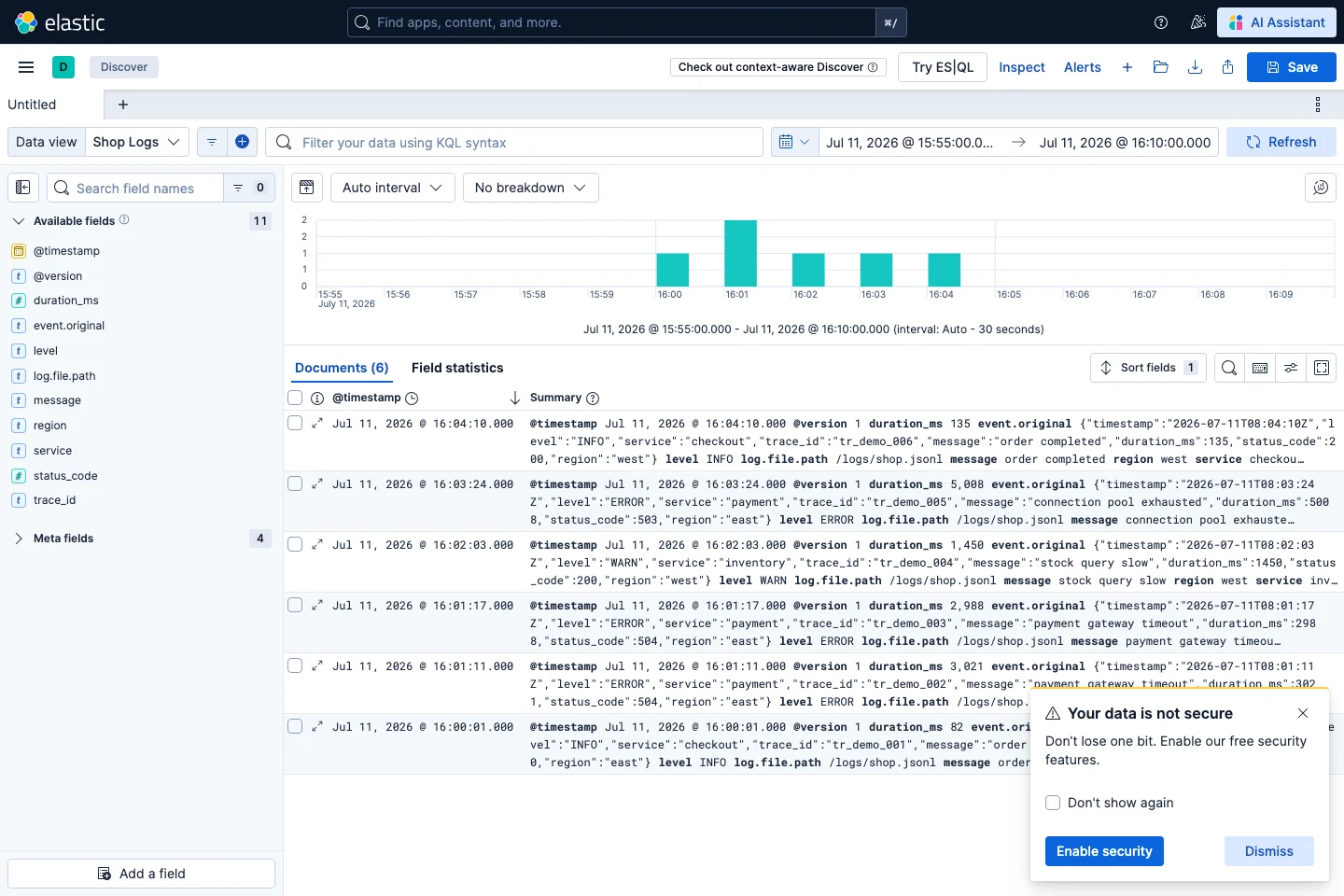Viewport: 1344px width, 896px height.
Task: Check the Don't show again checkbox
Action: coord(1053,803)
